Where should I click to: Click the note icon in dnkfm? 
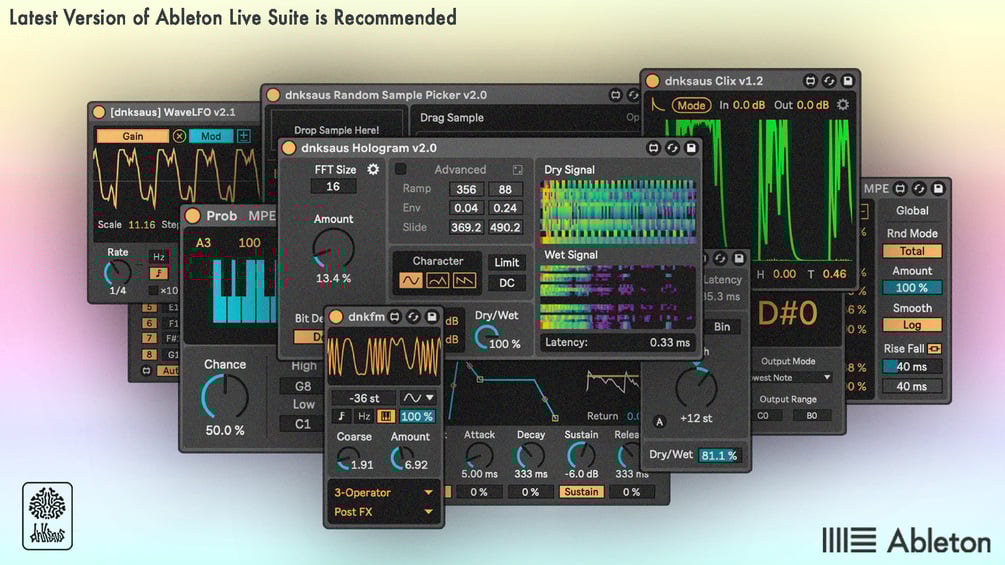pos(342,416)
